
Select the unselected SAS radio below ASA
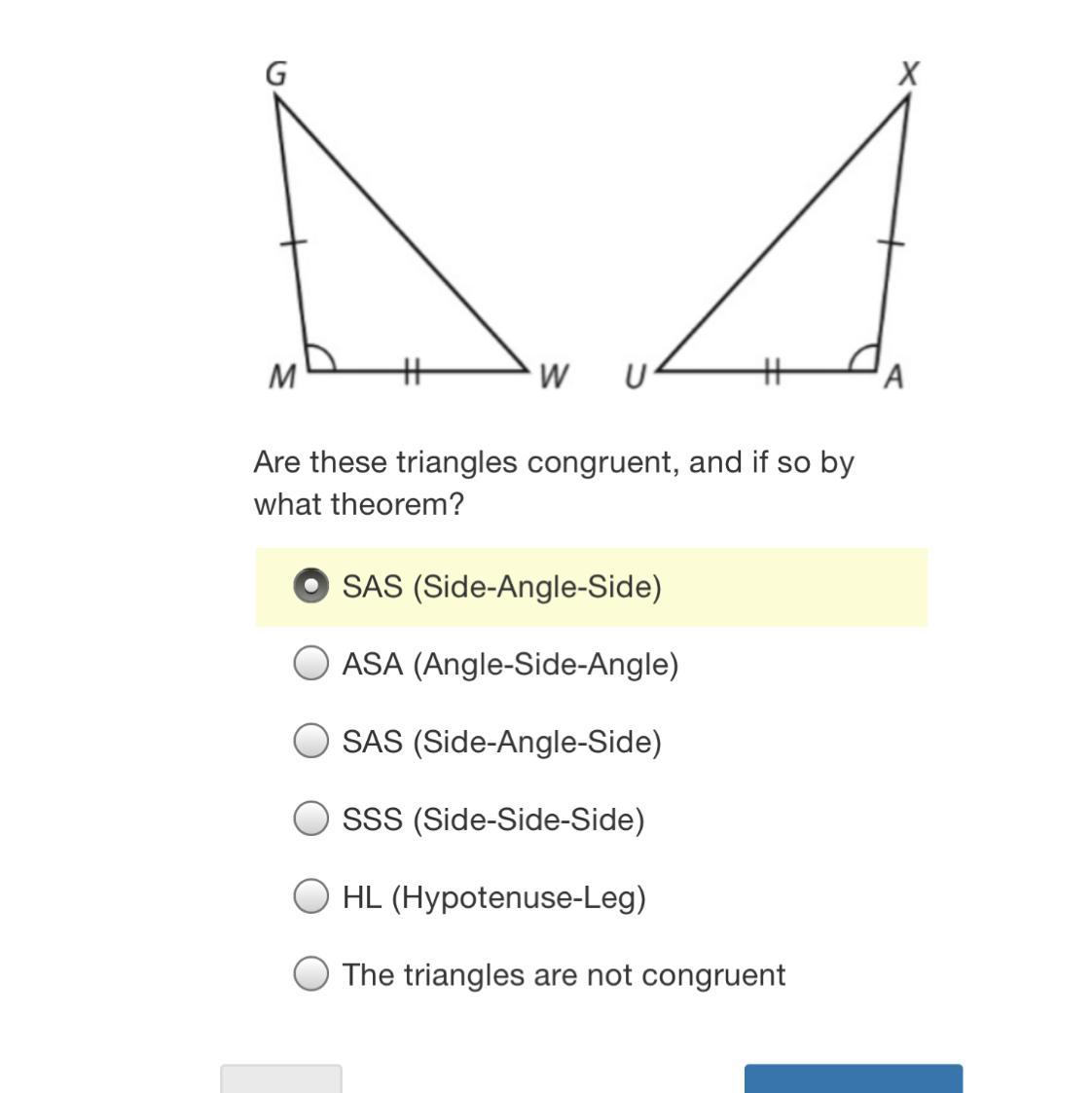coord(310,742)
